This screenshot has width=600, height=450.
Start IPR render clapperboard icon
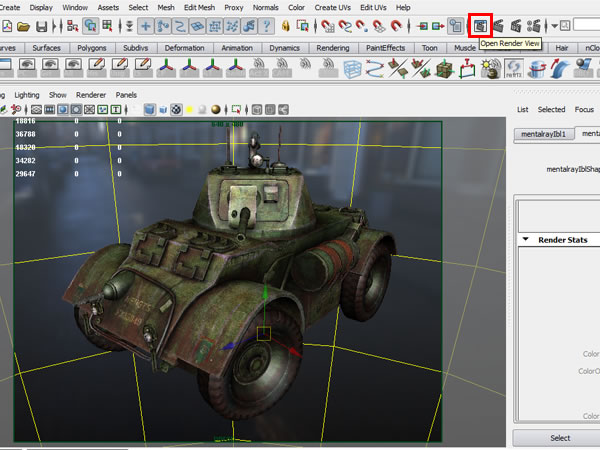pos(516,26)
